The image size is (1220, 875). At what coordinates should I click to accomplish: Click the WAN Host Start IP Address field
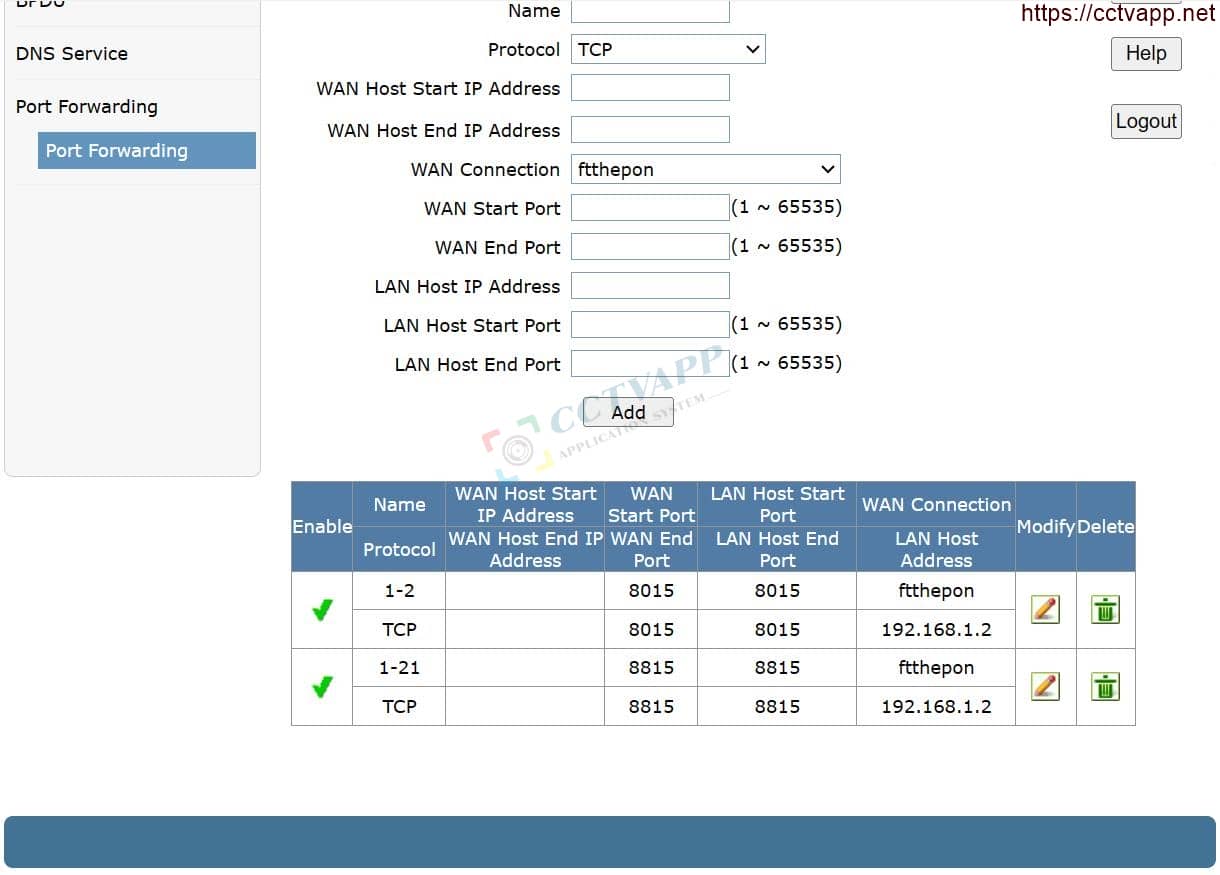[650, 88]
